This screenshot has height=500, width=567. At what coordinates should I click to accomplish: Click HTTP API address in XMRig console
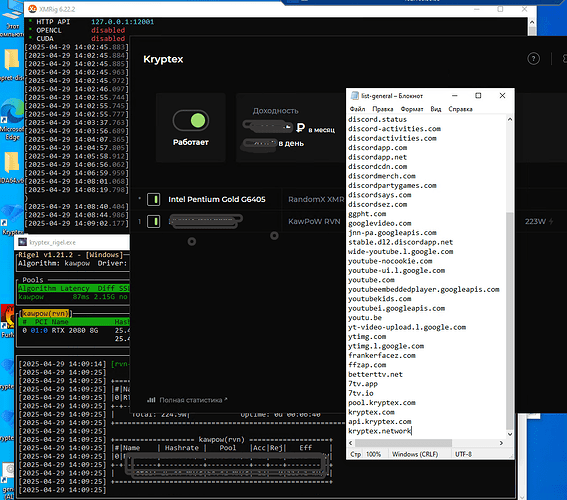[x=123, y=22]
